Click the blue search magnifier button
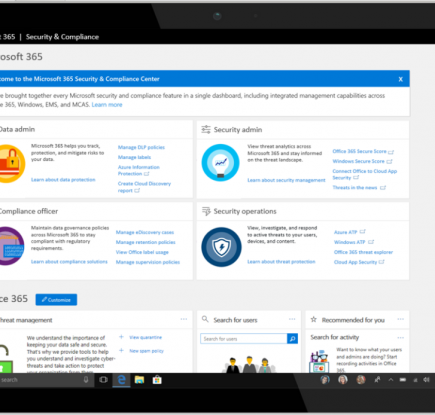 point(292,339)
